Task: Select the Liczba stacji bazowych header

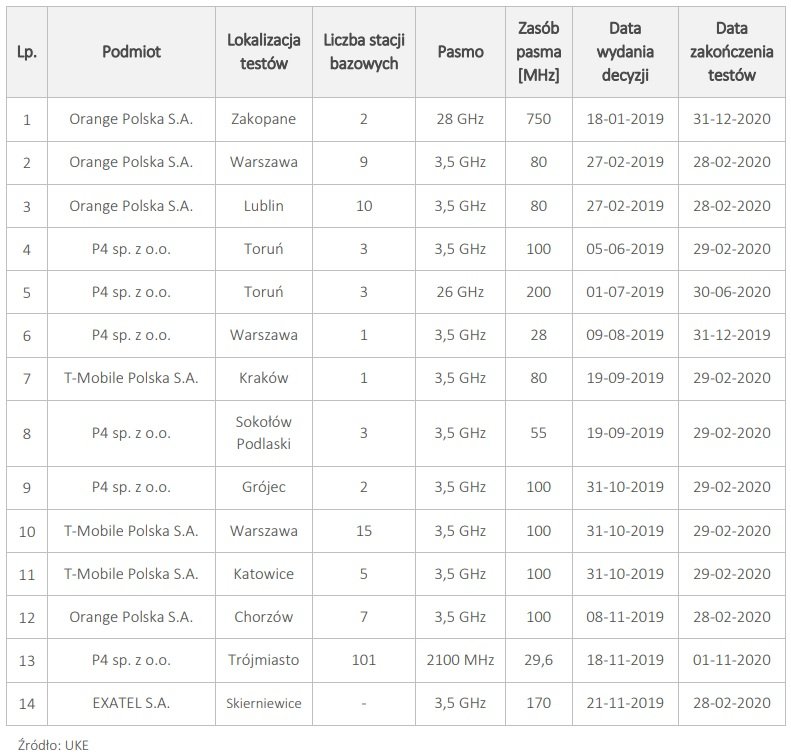Action: pyautogui.click(x=364, y=52)
